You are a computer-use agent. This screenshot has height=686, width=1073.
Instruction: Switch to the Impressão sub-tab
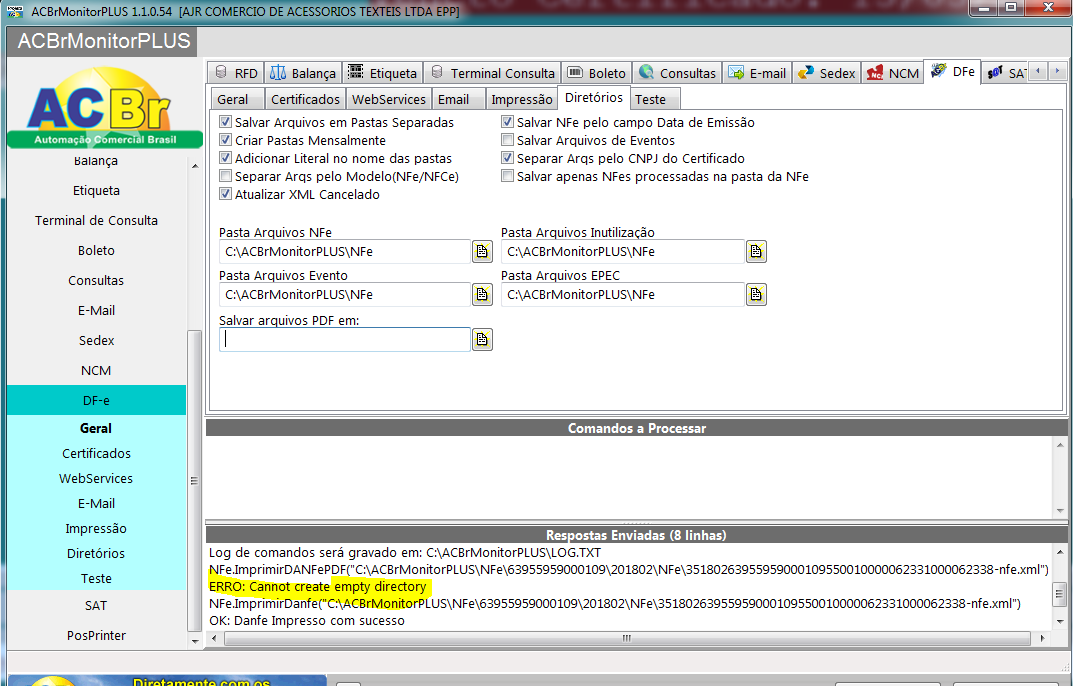[521, 99]
